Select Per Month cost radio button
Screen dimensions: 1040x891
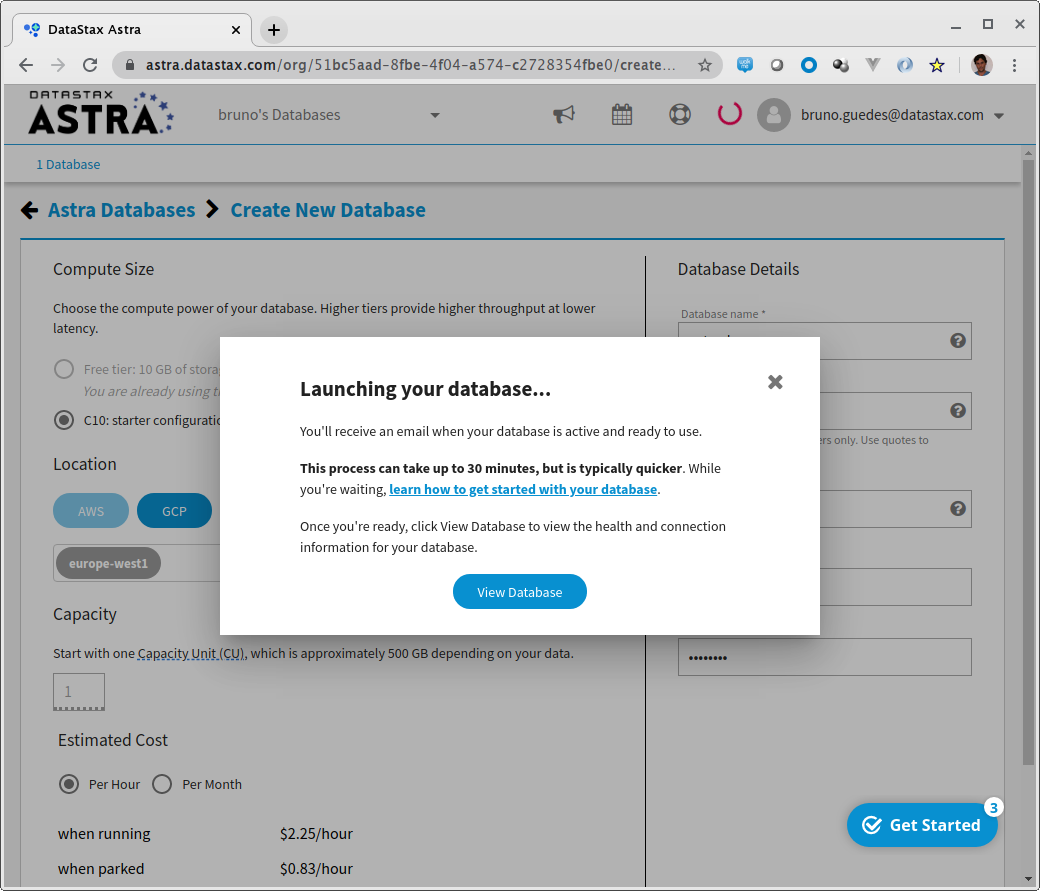coord(162,784)
